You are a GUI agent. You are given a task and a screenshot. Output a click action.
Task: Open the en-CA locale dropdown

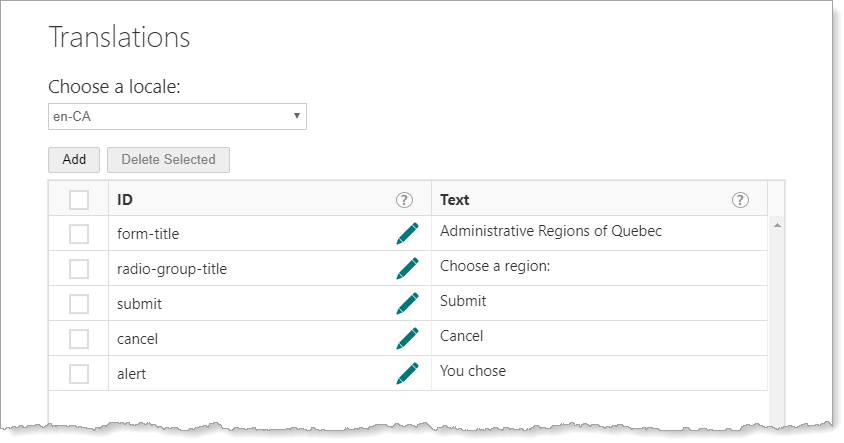click(177, 116)
